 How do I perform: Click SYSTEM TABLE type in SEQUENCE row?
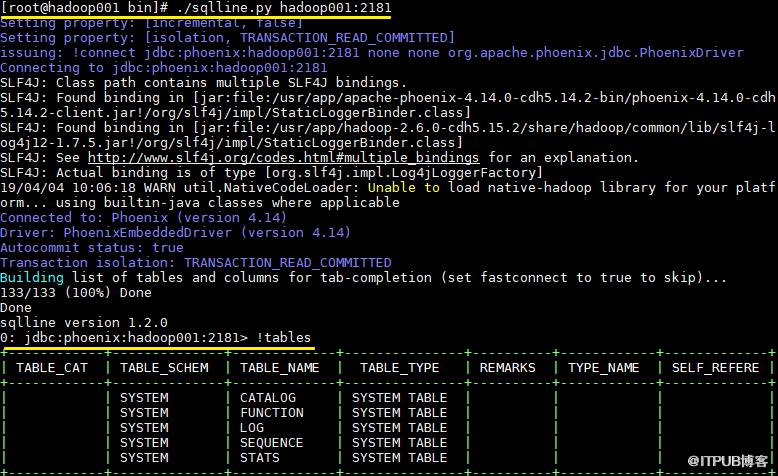399,443
